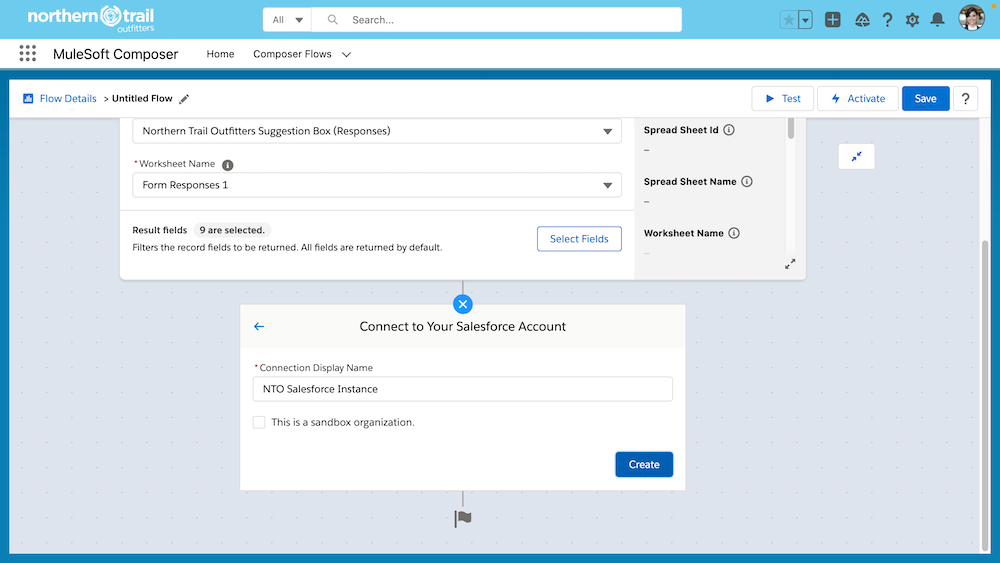1000x563 pixels.
Task: Click the Untitled Flow title text
Action: [142, 98]
